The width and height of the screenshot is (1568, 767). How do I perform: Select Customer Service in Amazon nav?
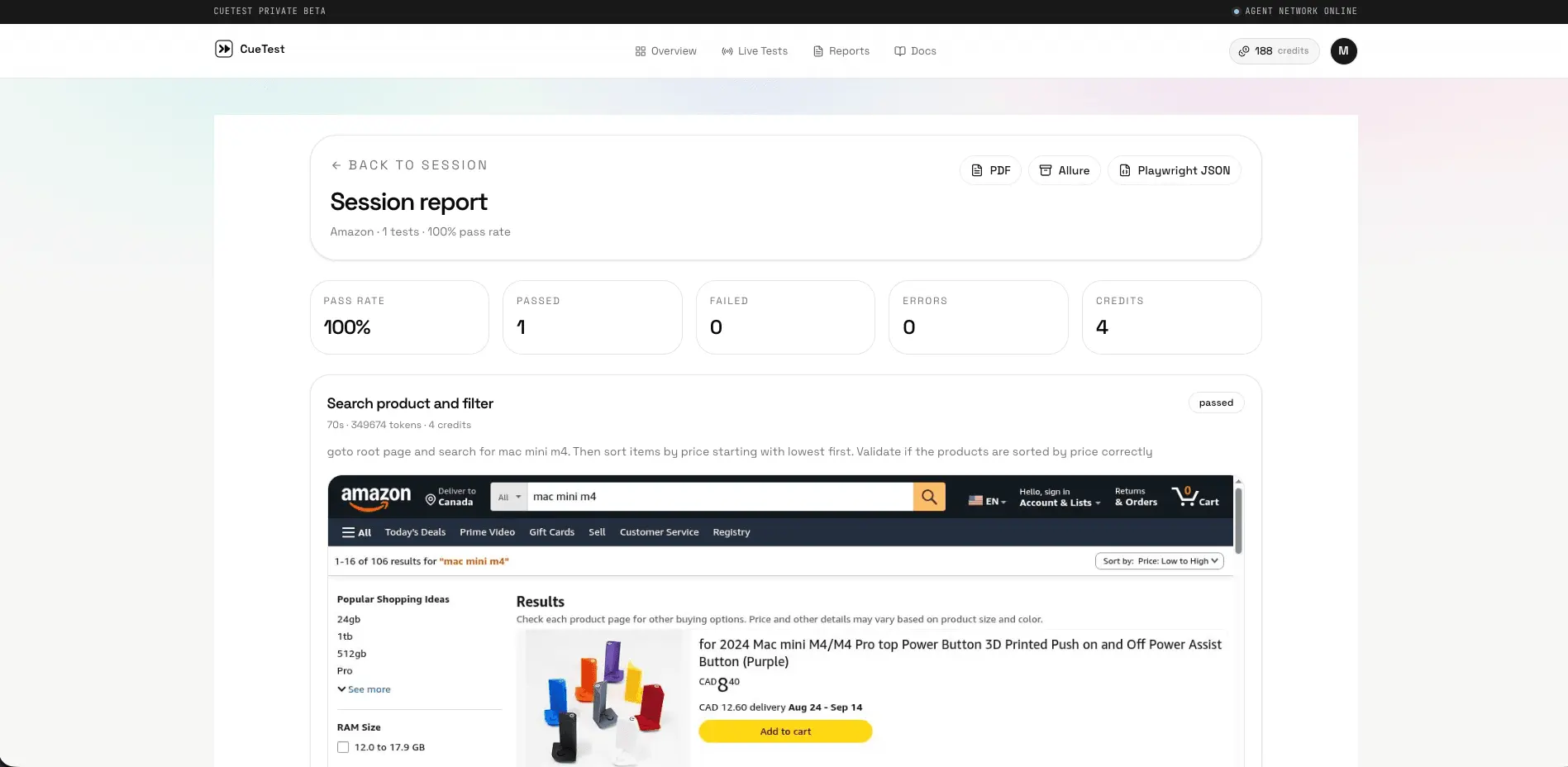pos(659,532)
